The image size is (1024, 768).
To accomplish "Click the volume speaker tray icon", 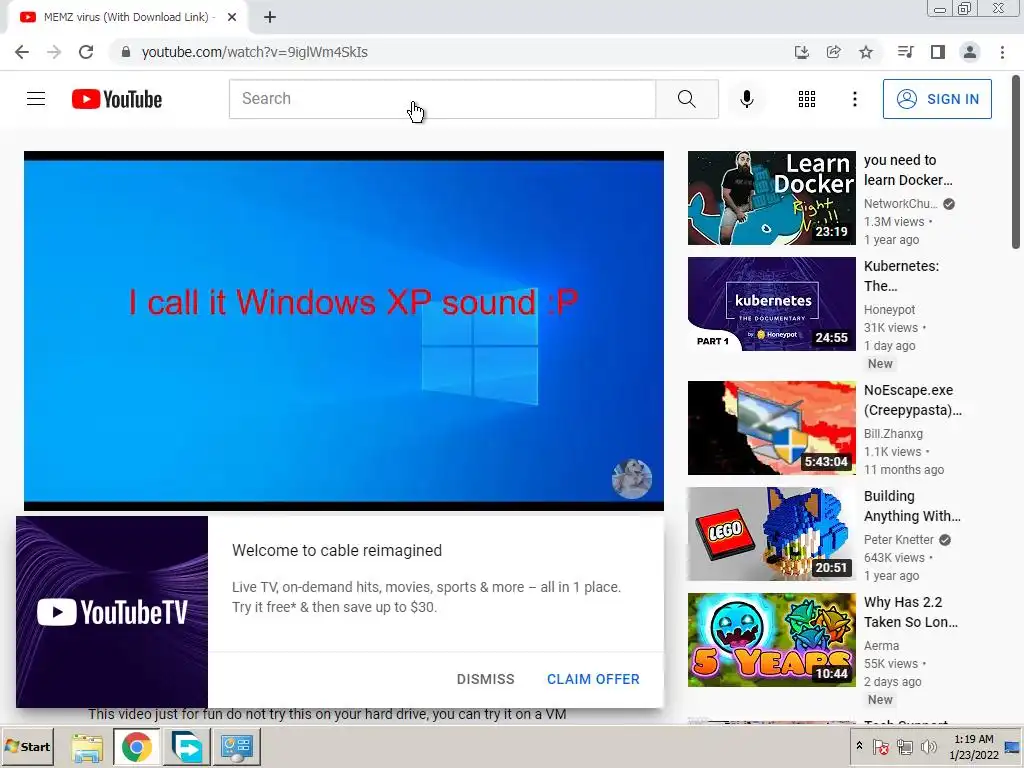I will click(928, 746).
